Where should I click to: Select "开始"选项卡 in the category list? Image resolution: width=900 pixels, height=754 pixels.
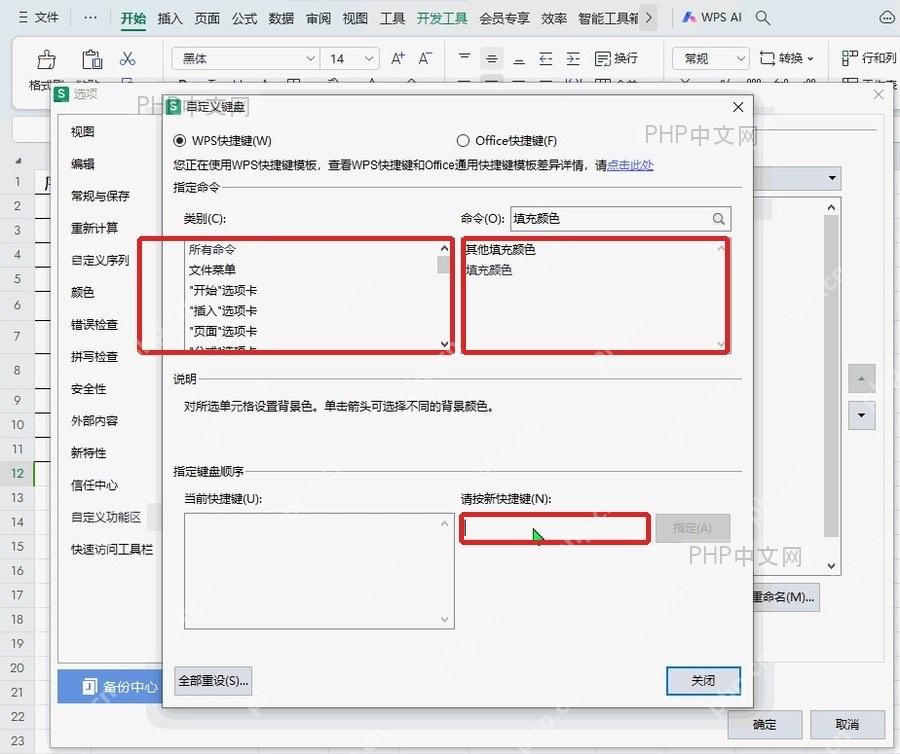pos(223,290)
